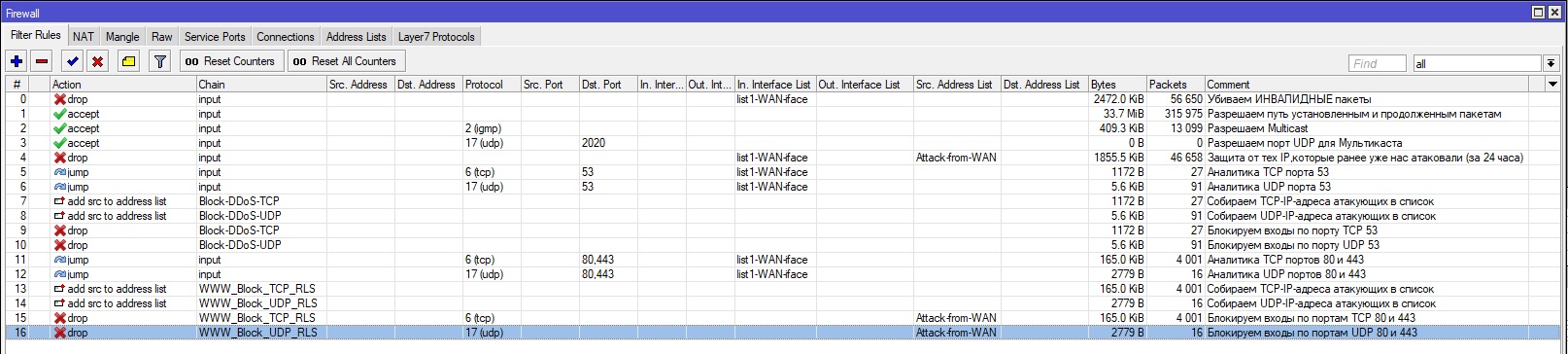Sort by Packets column header
Viewport: 1568px width, 354px height.
[1176, 85]
